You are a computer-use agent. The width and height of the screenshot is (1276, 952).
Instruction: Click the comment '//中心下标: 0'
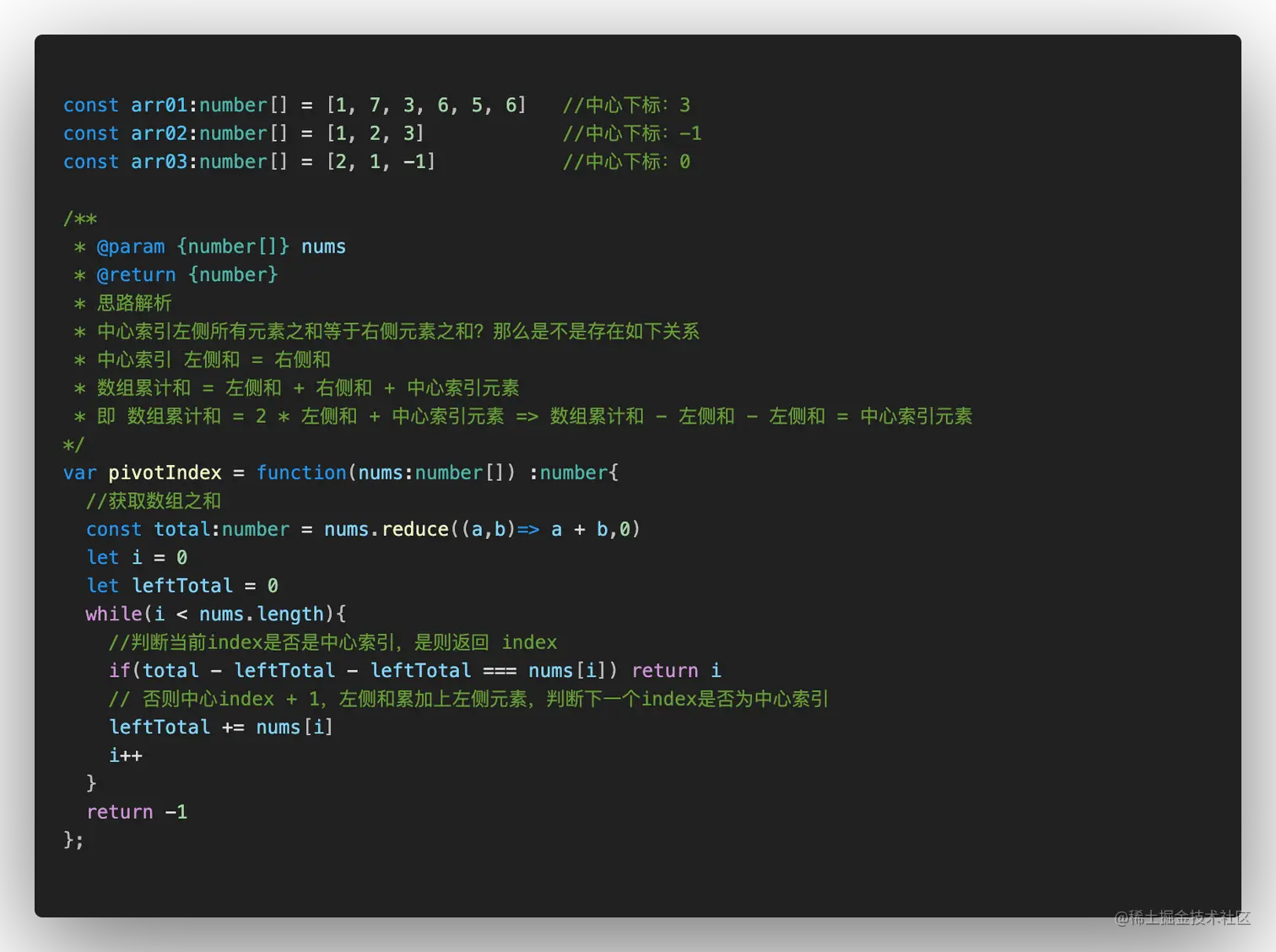pos(627,162)
